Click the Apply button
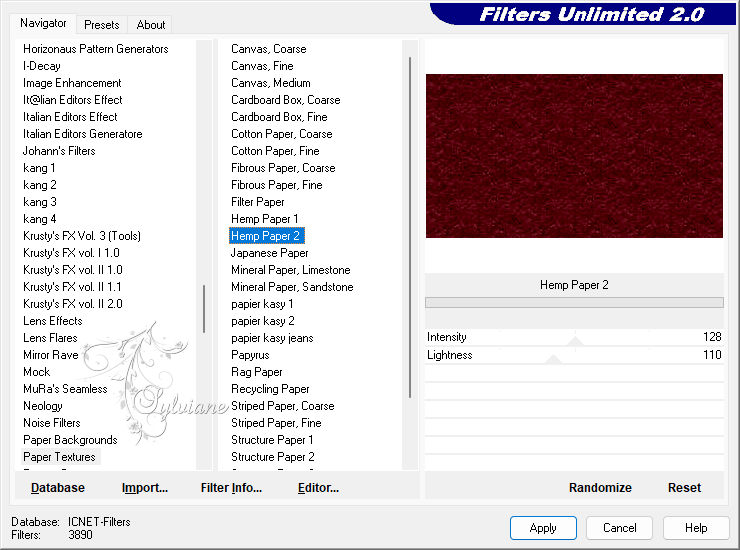This screenshot has height=550, width=740. pos(543,527)
